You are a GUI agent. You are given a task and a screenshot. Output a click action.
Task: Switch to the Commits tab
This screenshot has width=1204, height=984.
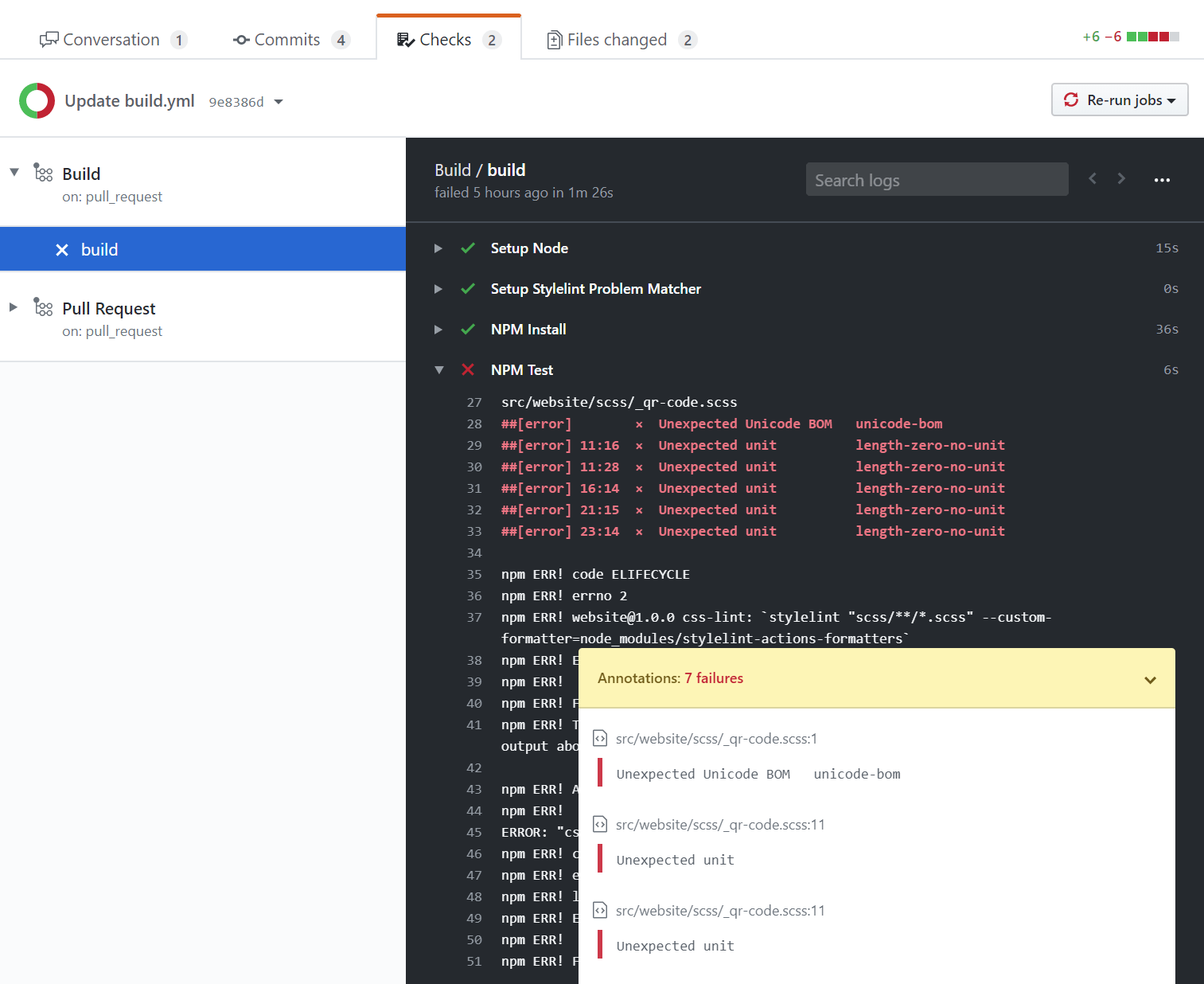tap(291, 40)
